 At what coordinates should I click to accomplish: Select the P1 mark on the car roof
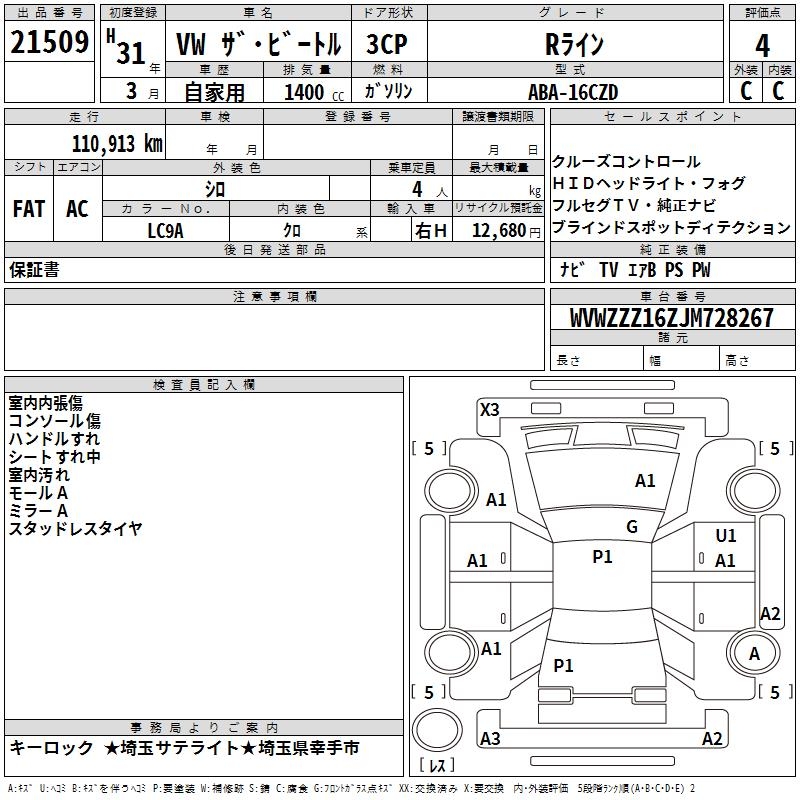pyautogui.click(x=602, y=557)
